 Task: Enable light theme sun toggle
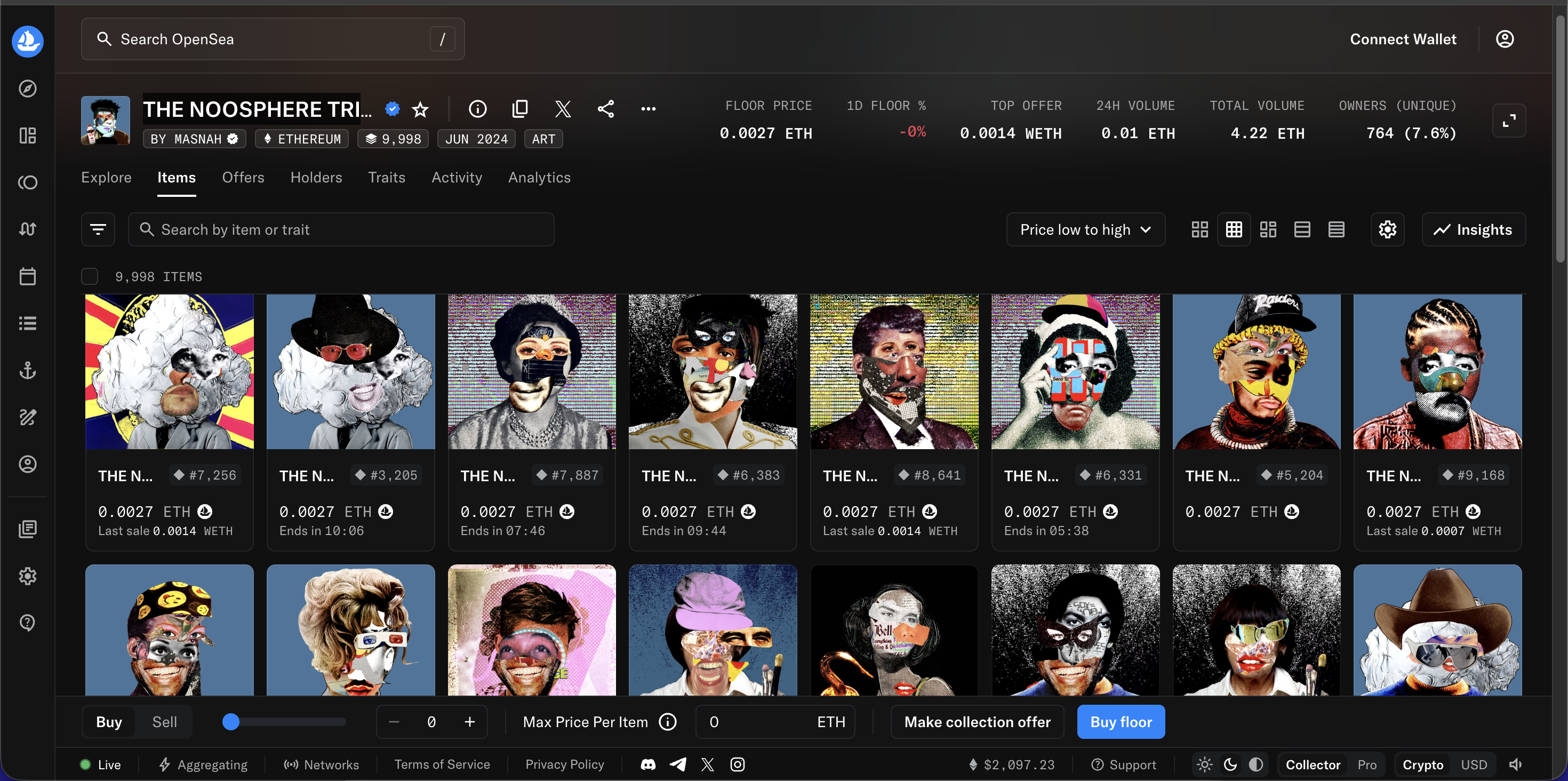pyautogui.click(x=1205, y=764)
